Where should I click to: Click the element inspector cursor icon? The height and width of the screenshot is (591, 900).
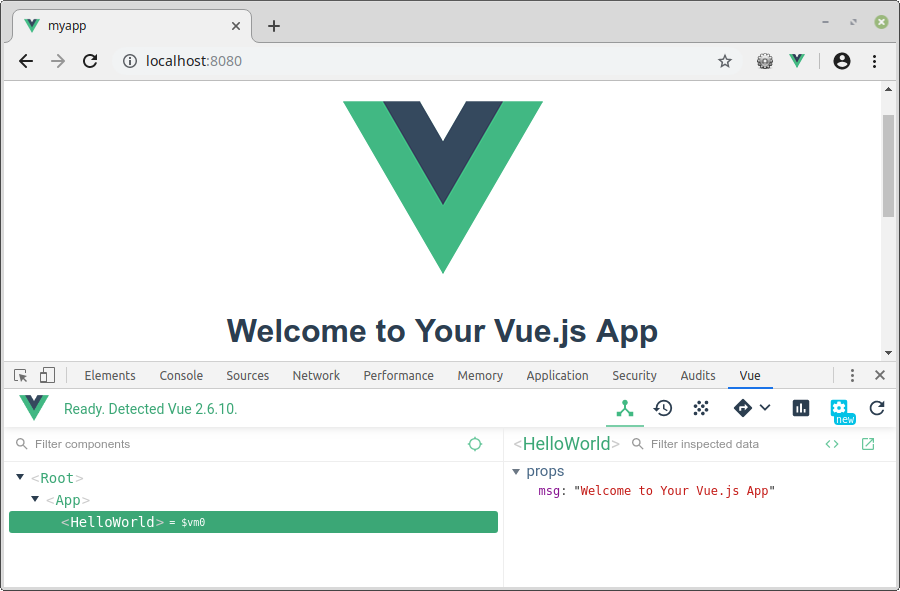tap(21, 375)
